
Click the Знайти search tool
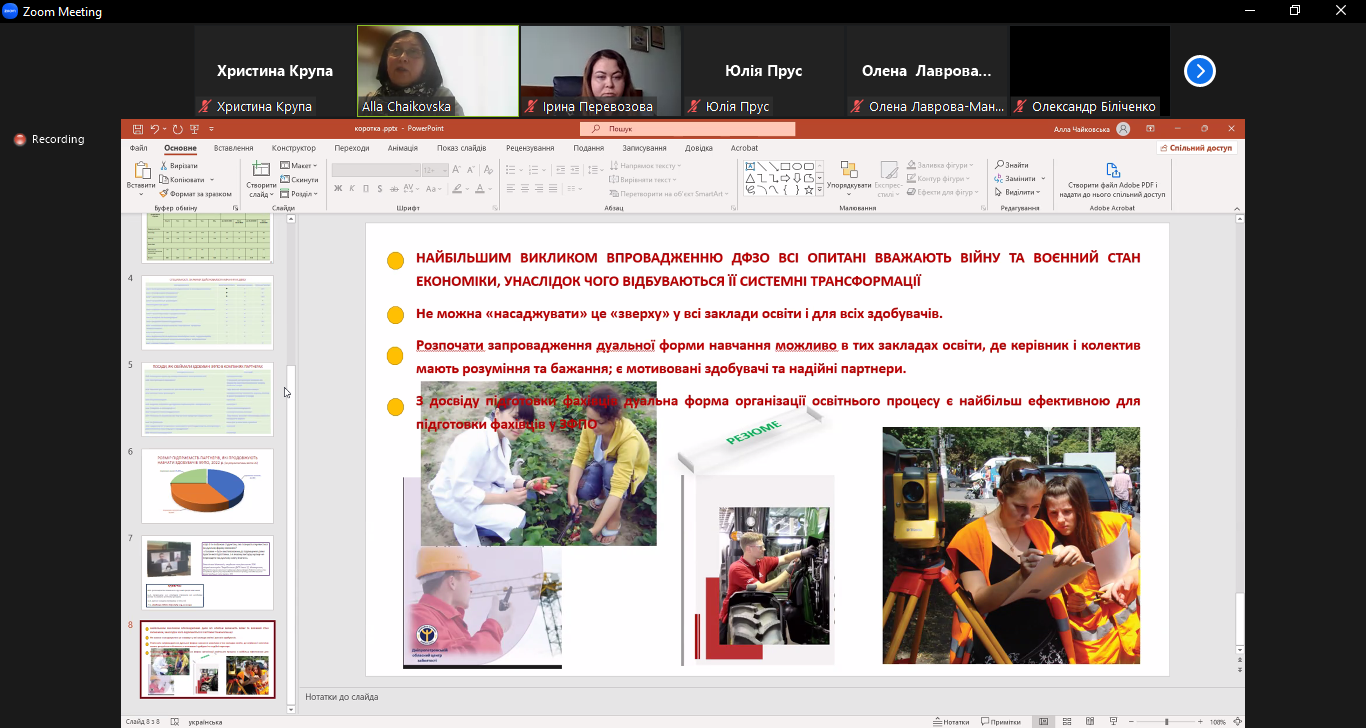[1011, 165]
